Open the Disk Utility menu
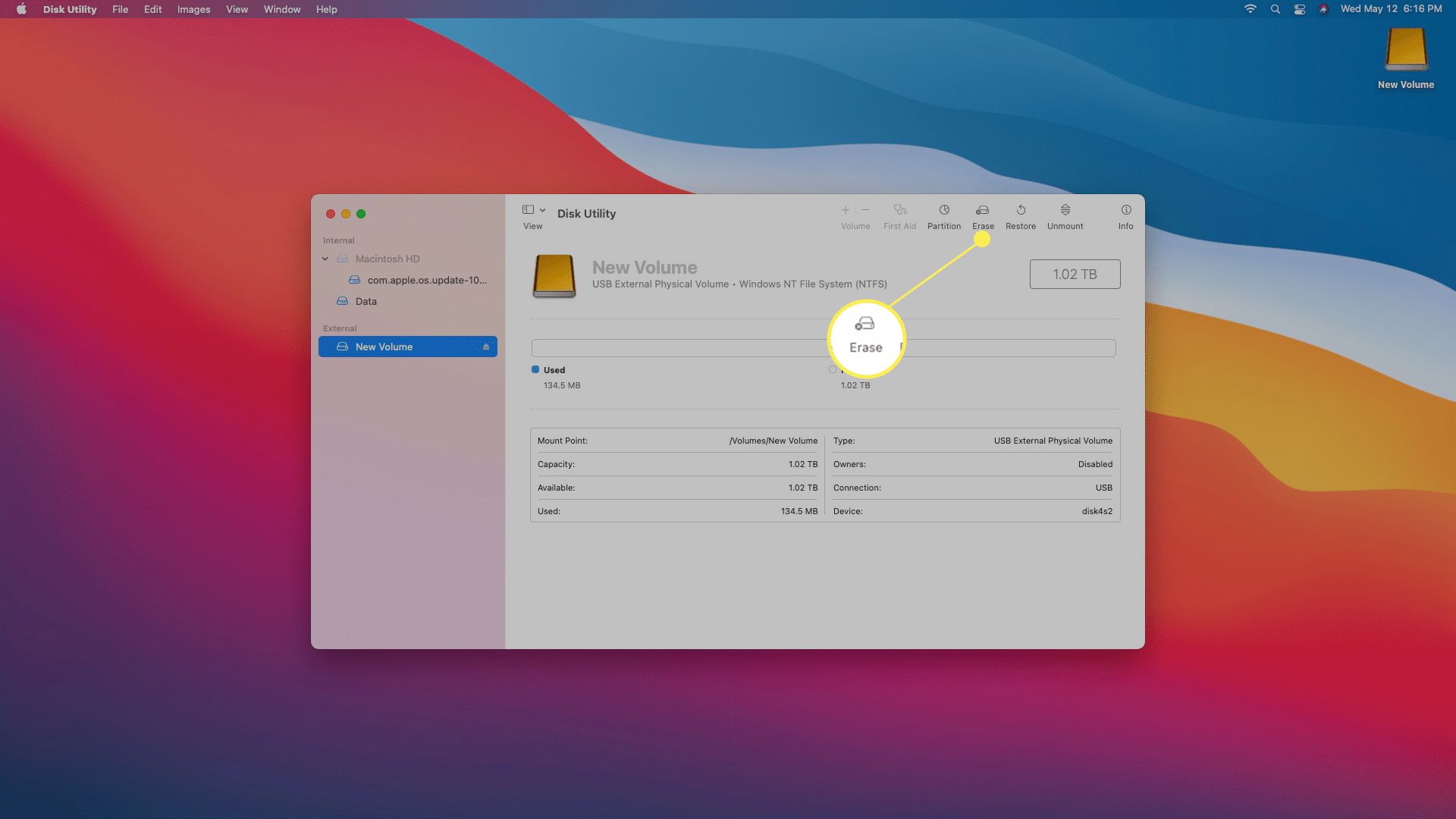 click(70, 9)
